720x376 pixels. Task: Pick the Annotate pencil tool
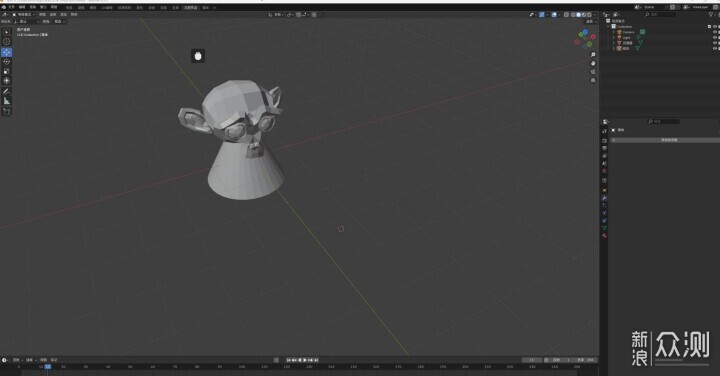pyautogui.click(x=6, y=91)
